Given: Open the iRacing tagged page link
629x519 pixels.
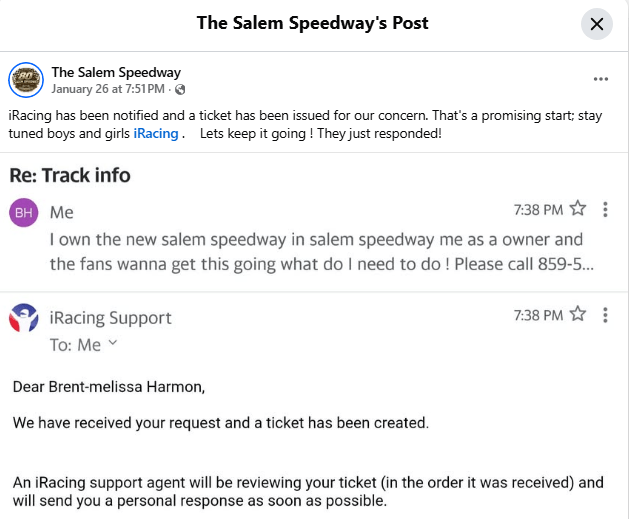Looking at the screenshot, I should tap(156, 133).
